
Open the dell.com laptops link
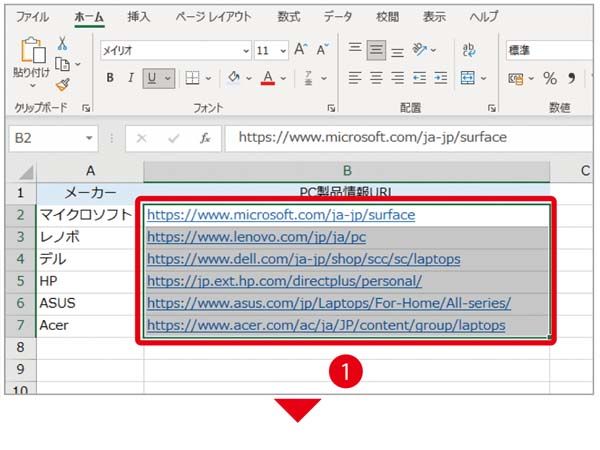click(x=303, y=259)
